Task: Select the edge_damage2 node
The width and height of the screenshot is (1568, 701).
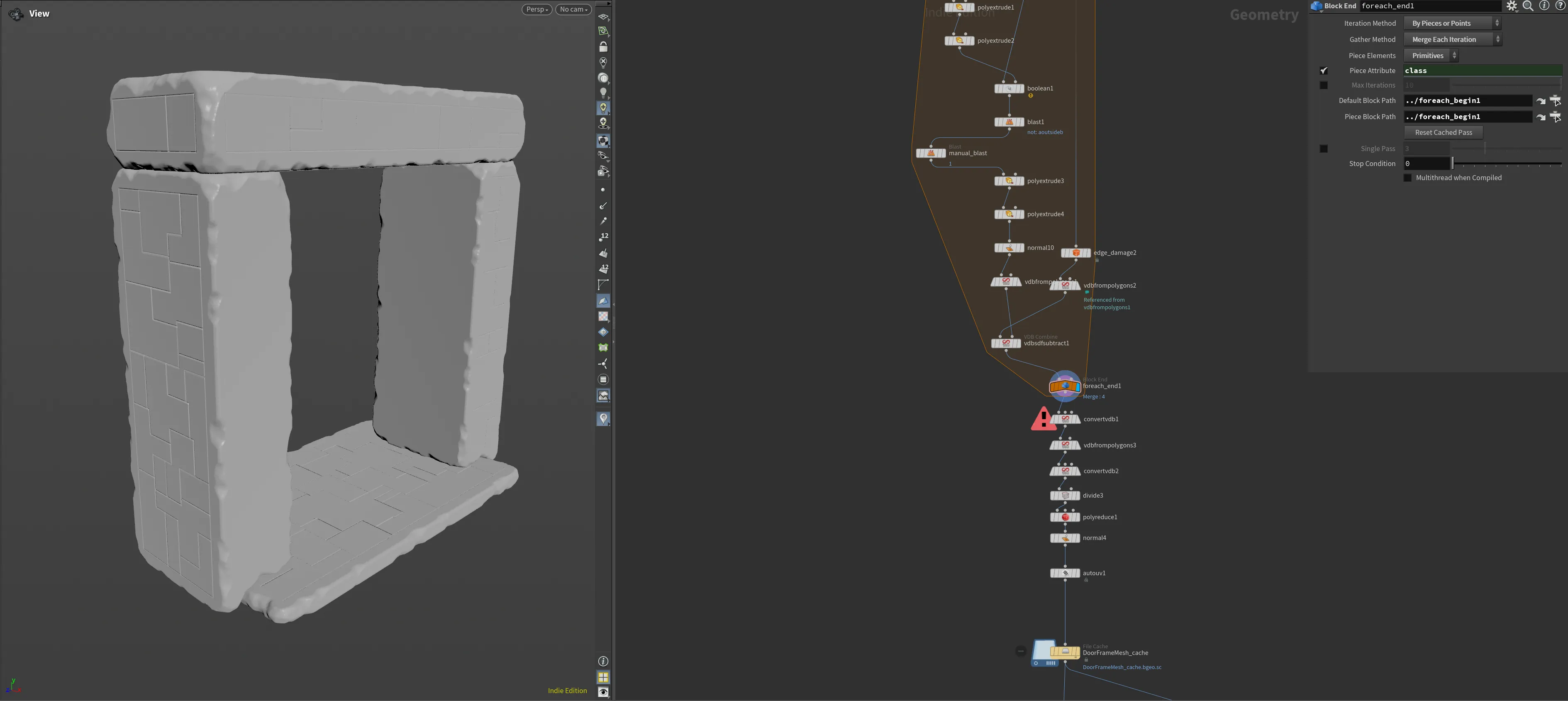Action: coord(1076,253)
